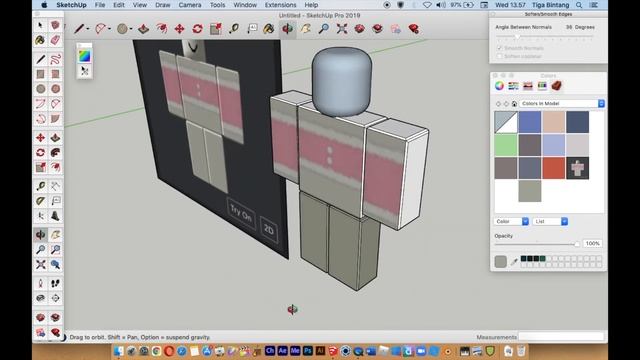This screenshot has height=360, width=640.
Task: Open Finder from the Dock
Action: click(x=118, y=351)
